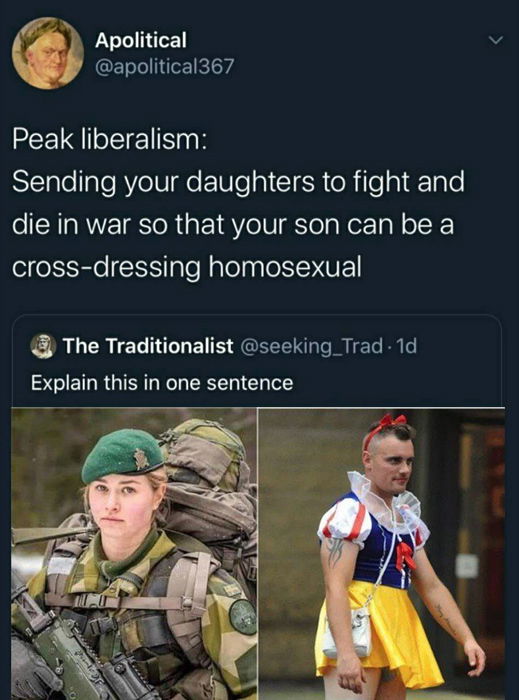Open the Apolitical profile avatar
Viewport: 519px width, 700px height.
coord(48,53)
